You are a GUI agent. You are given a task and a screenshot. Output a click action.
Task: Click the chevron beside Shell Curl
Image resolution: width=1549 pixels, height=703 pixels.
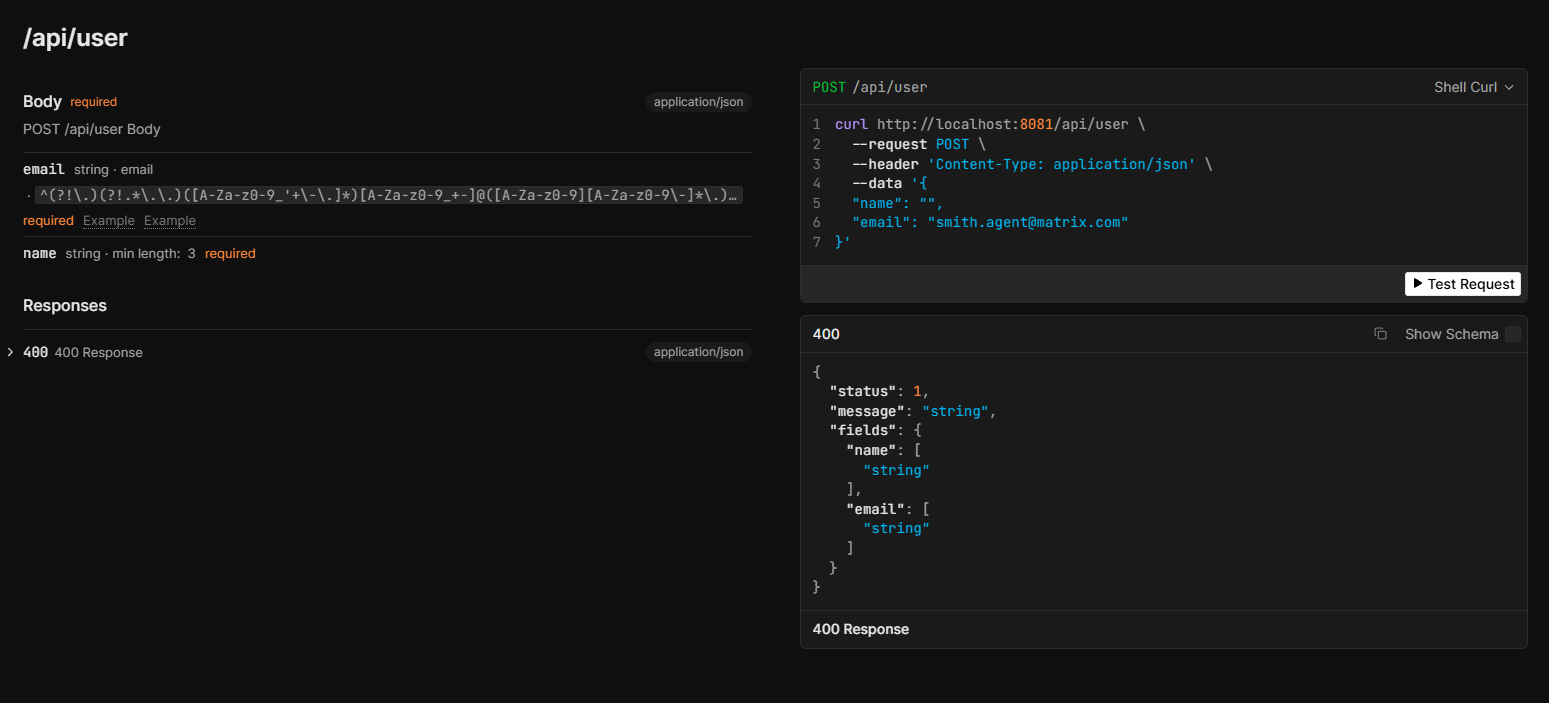[x=1510, y=87]
